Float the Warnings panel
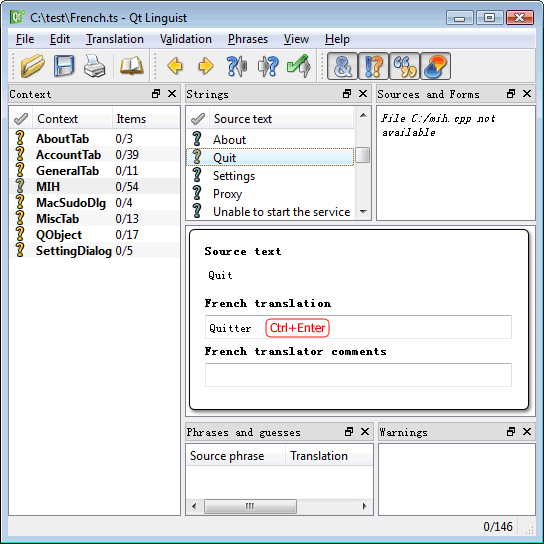The height and width of the screenshot is (544, 544). (511, 432)
